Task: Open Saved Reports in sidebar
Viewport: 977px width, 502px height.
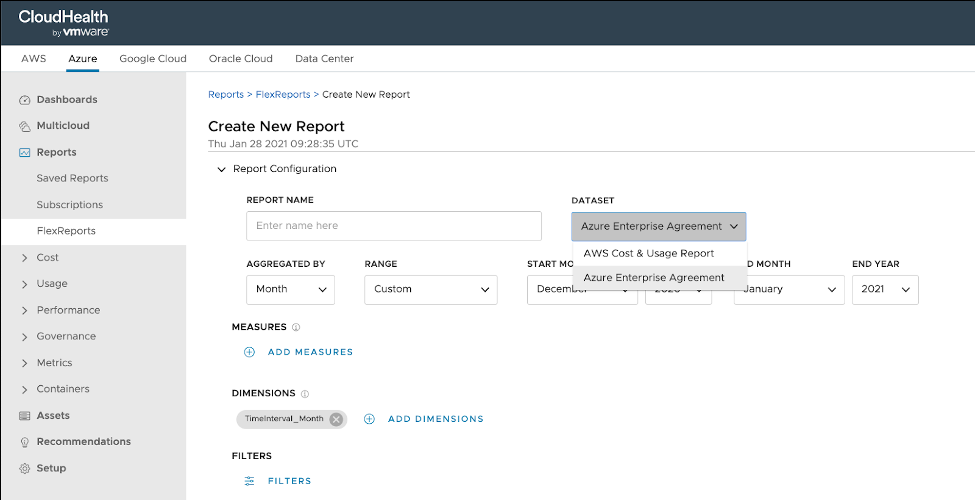Action: 72,179
